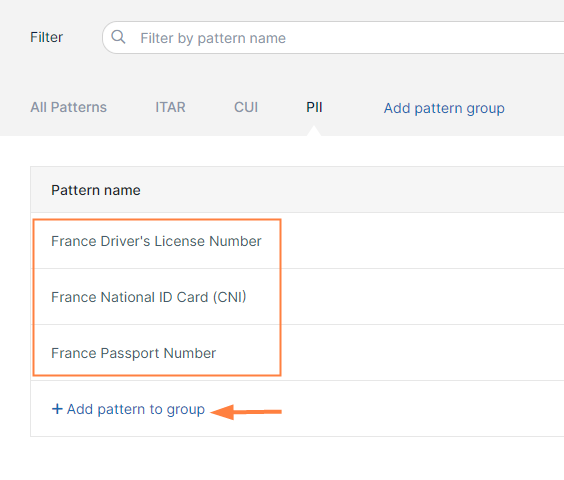Click the plus icon beside Add pattern

57,409
